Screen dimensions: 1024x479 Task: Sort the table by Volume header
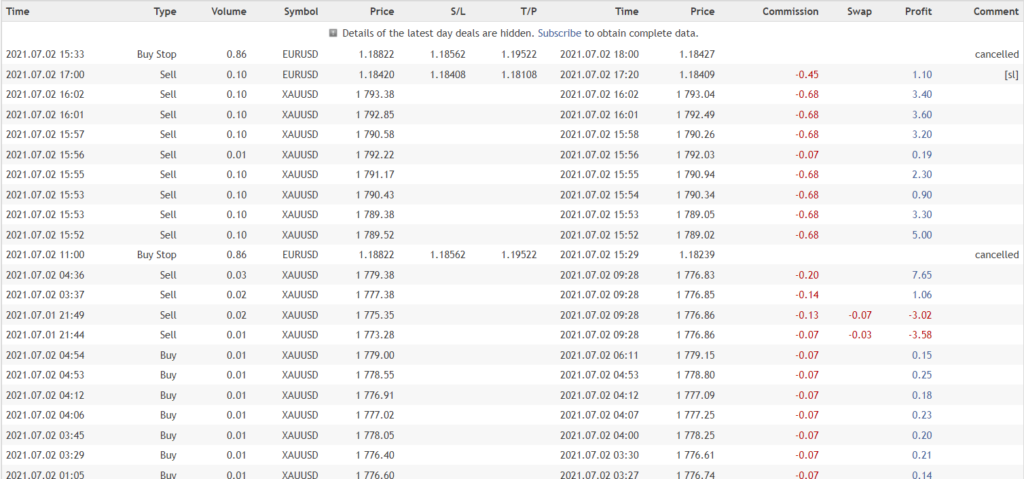click(229, 11)
